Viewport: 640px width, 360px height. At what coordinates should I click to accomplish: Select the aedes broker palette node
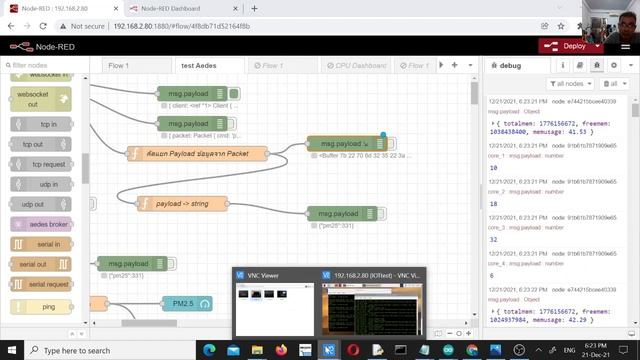pos(41,224)
